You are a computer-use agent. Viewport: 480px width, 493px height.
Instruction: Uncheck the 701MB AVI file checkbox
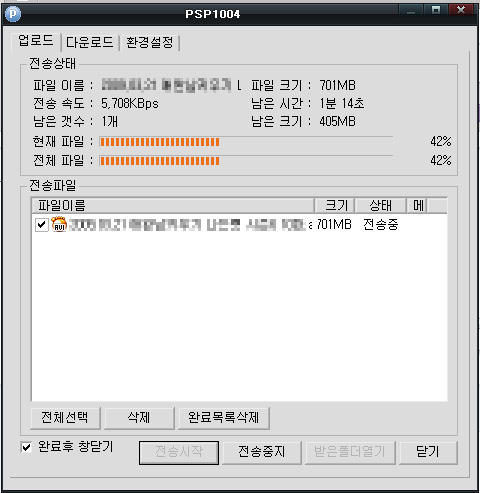(42, 225)
